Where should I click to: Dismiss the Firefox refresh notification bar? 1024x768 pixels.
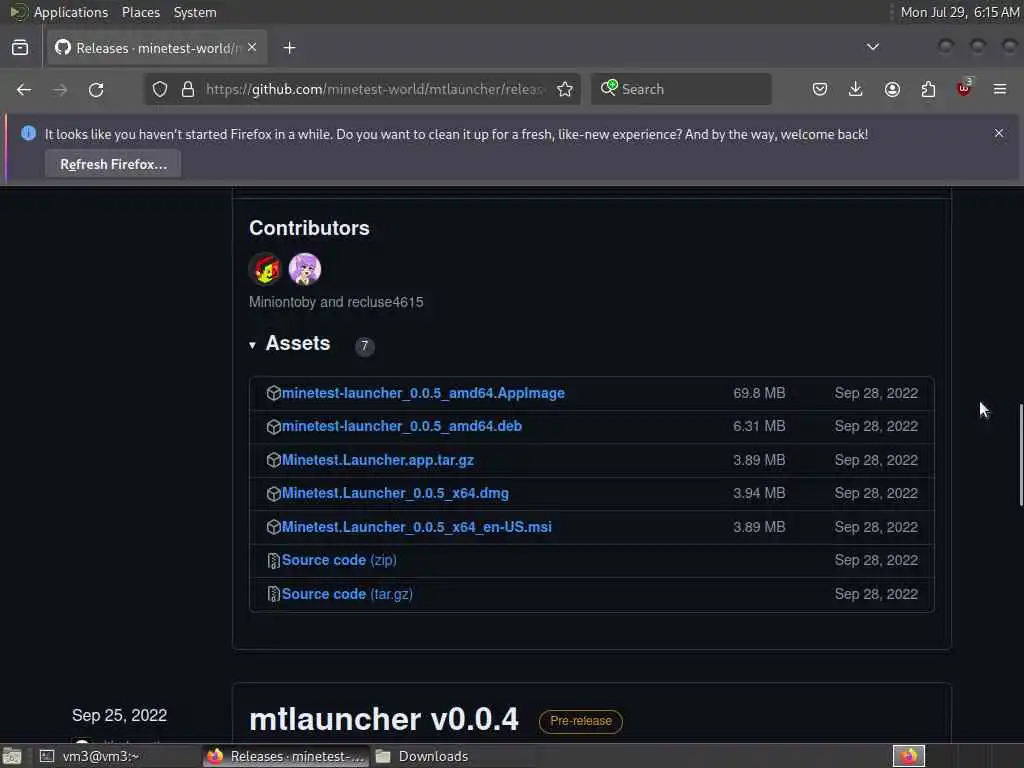click(x=999, y=133)
